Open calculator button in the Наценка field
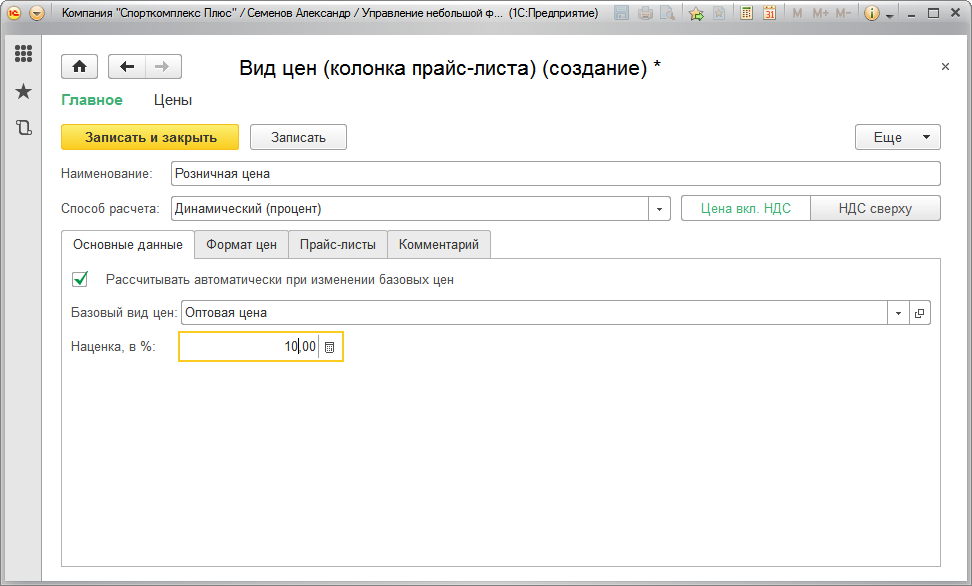This screenshot has width=972, height=586. 330,346
